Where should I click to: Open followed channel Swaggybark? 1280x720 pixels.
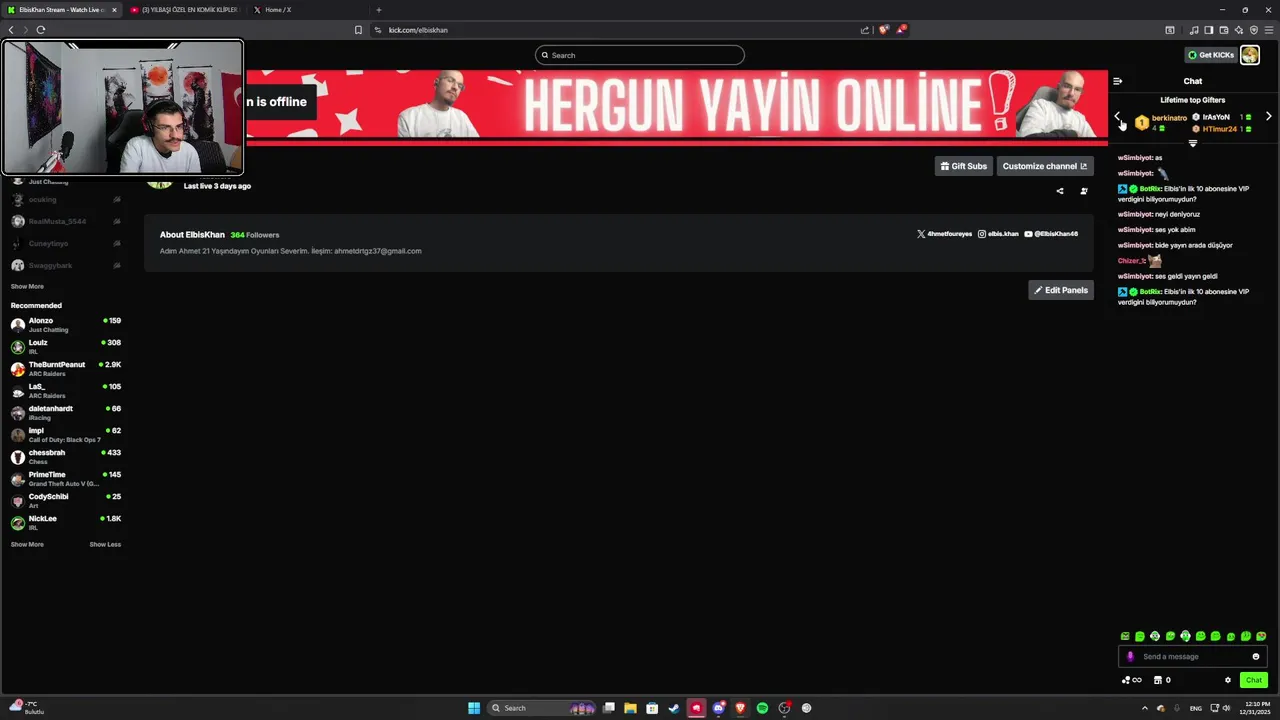point(66,265)
